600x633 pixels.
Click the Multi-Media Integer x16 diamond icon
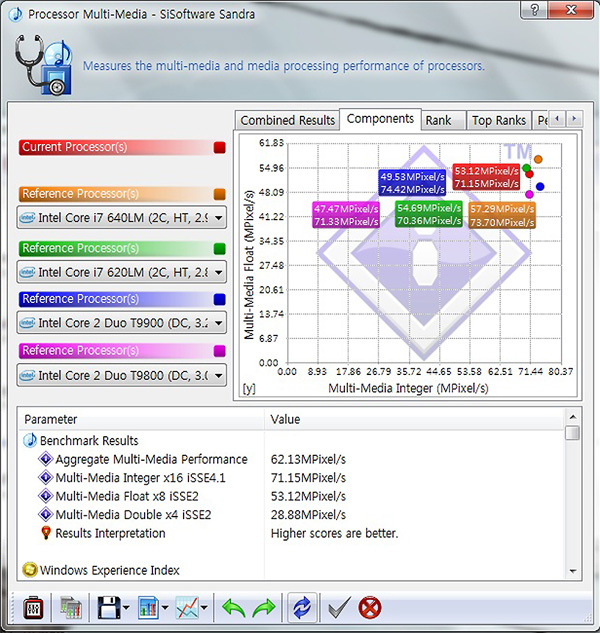pos(46,478)
